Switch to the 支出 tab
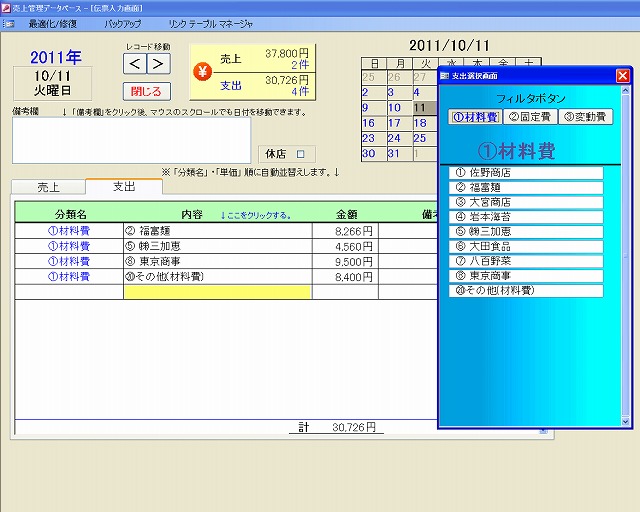Viewport: 640px width, 512px height. [124, 187]
